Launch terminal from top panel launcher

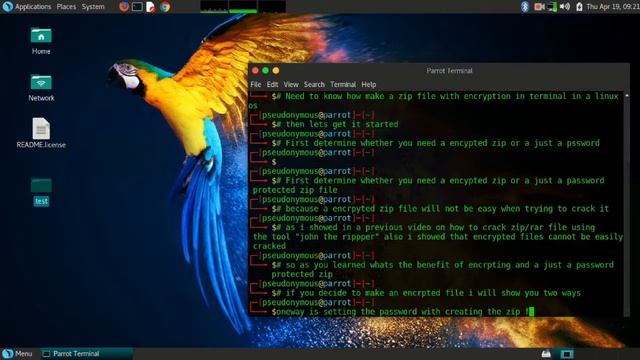138,7
